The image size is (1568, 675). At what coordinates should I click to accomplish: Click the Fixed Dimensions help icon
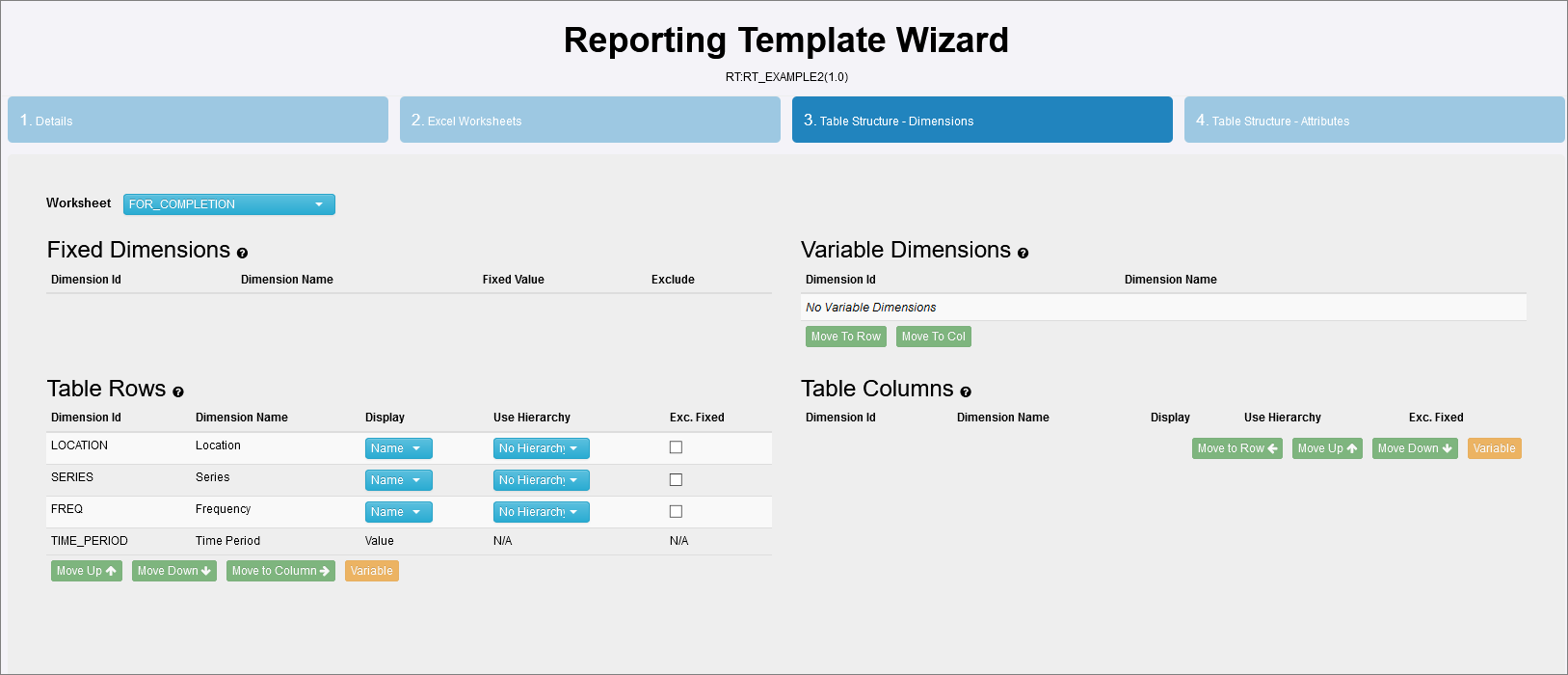pos(242,254)
